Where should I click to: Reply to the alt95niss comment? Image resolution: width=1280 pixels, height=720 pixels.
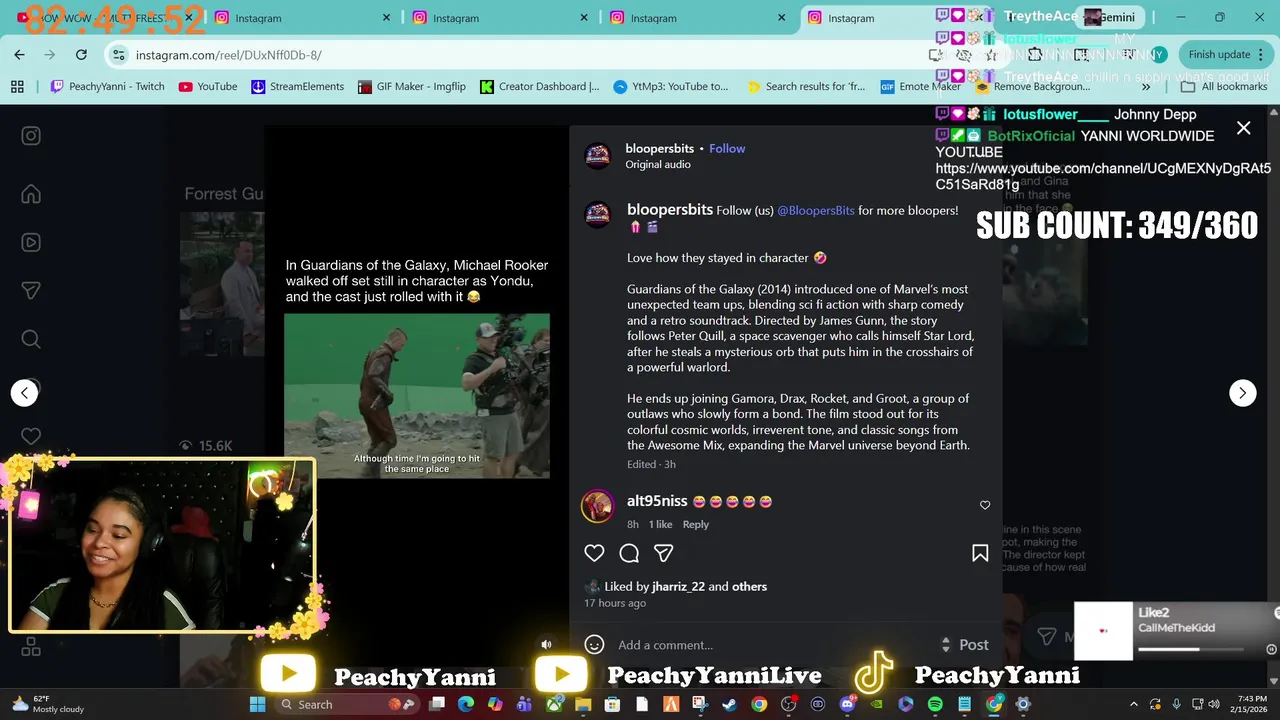(696, 524)
